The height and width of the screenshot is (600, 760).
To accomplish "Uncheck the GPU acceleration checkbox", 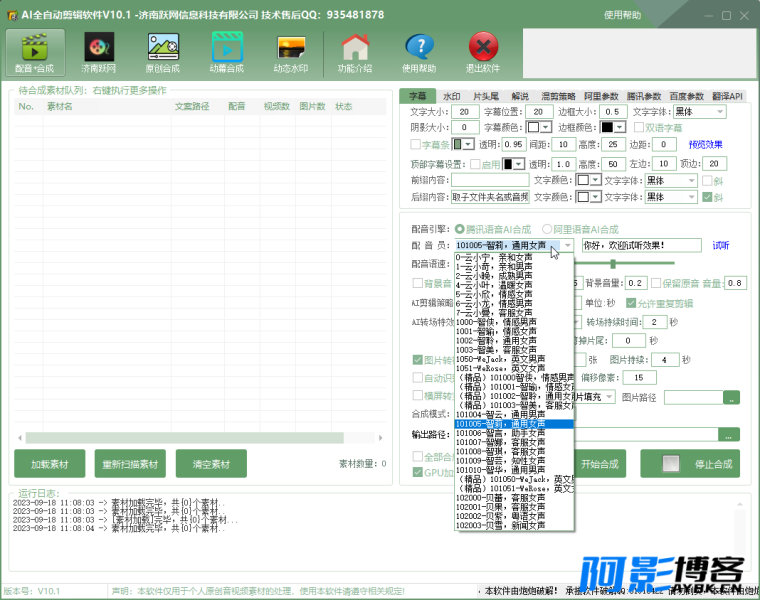I will (x=417, y=472).
